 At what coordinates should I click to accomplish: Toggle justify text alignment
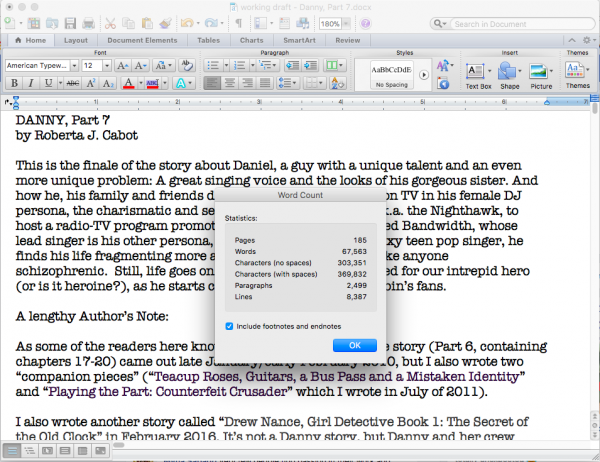tap(264, 83)
